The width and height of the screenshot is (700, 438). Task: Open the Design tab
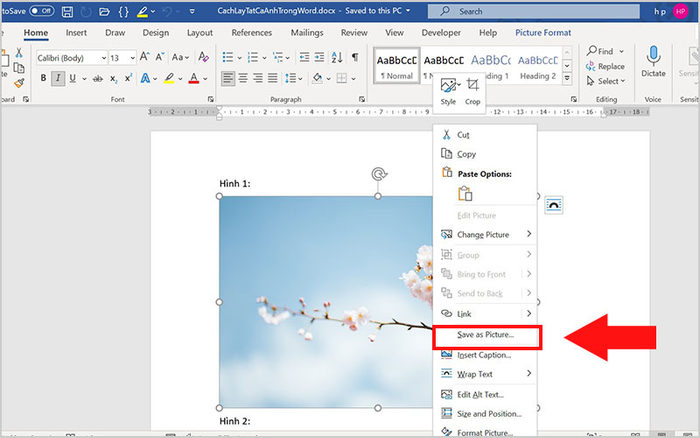coord(156,33)
